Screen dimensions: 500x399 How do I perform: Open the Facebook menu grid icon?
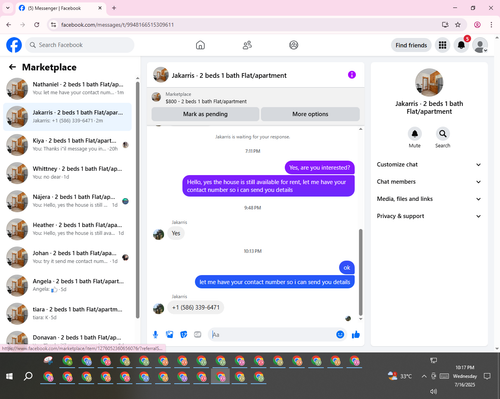(x=442, y=45)
